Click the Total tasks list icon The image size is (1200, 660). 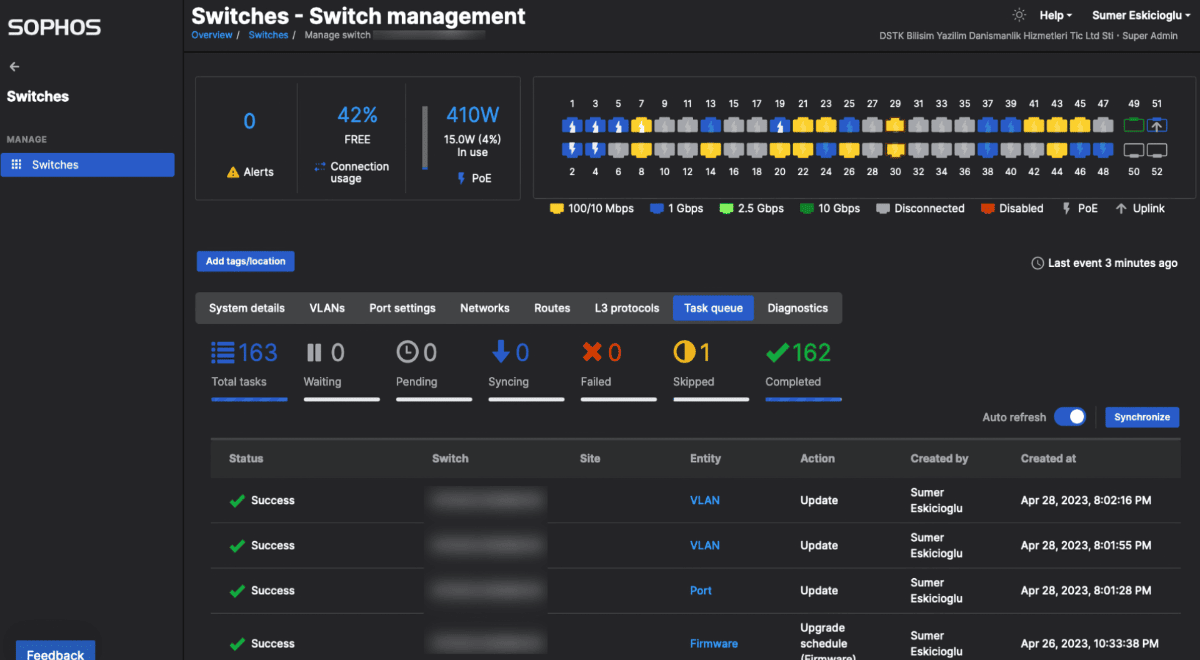coord(221,350)
